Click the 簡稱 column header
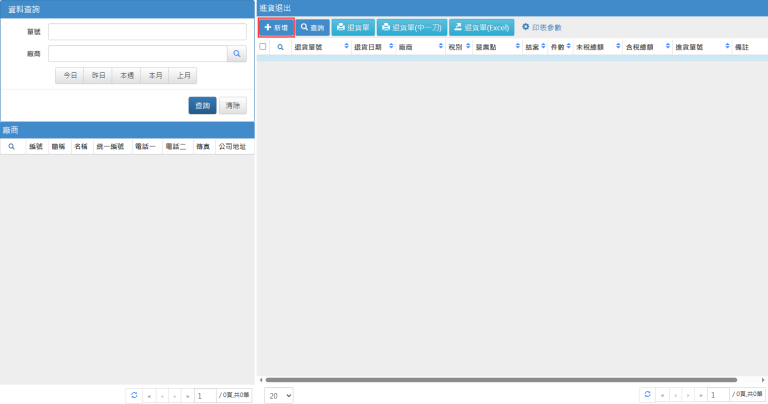 pos(59,146)
